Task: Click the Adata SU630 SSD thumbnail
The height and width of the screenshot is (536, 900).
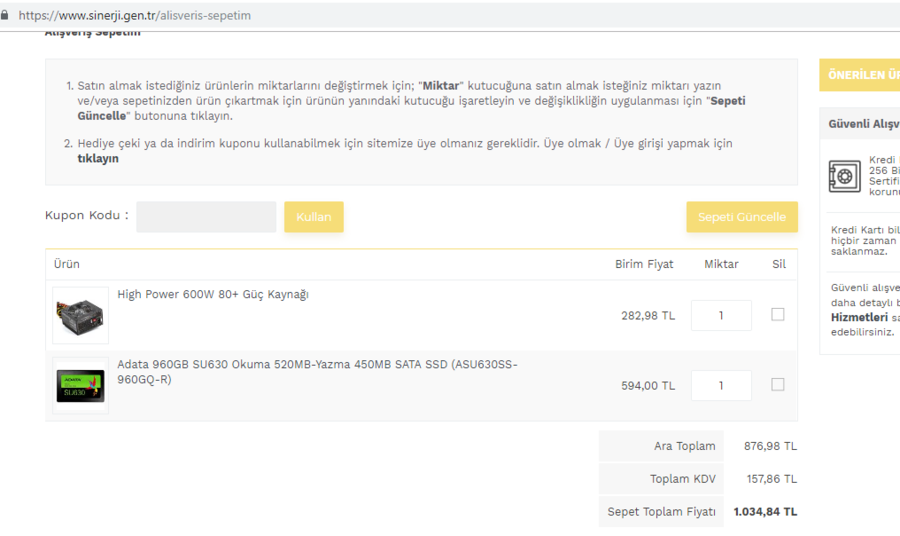Action: [80, 386]
